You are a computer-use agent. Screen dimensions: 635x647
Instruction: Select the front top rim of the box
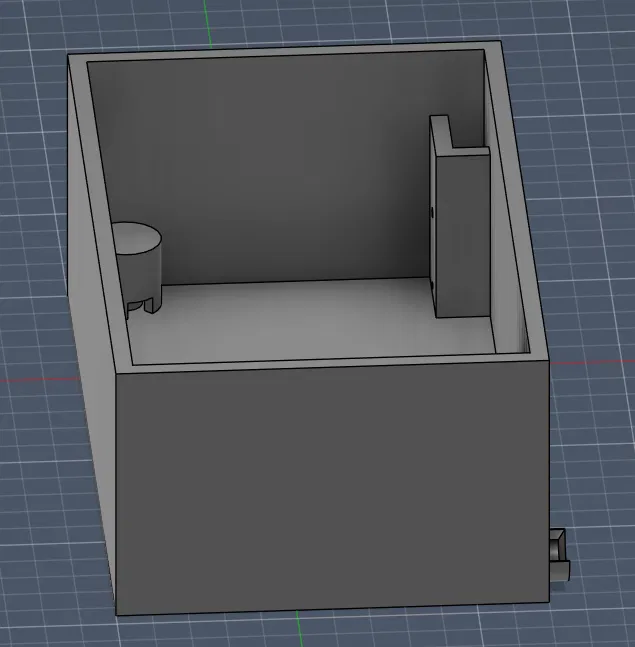[330, 362]
